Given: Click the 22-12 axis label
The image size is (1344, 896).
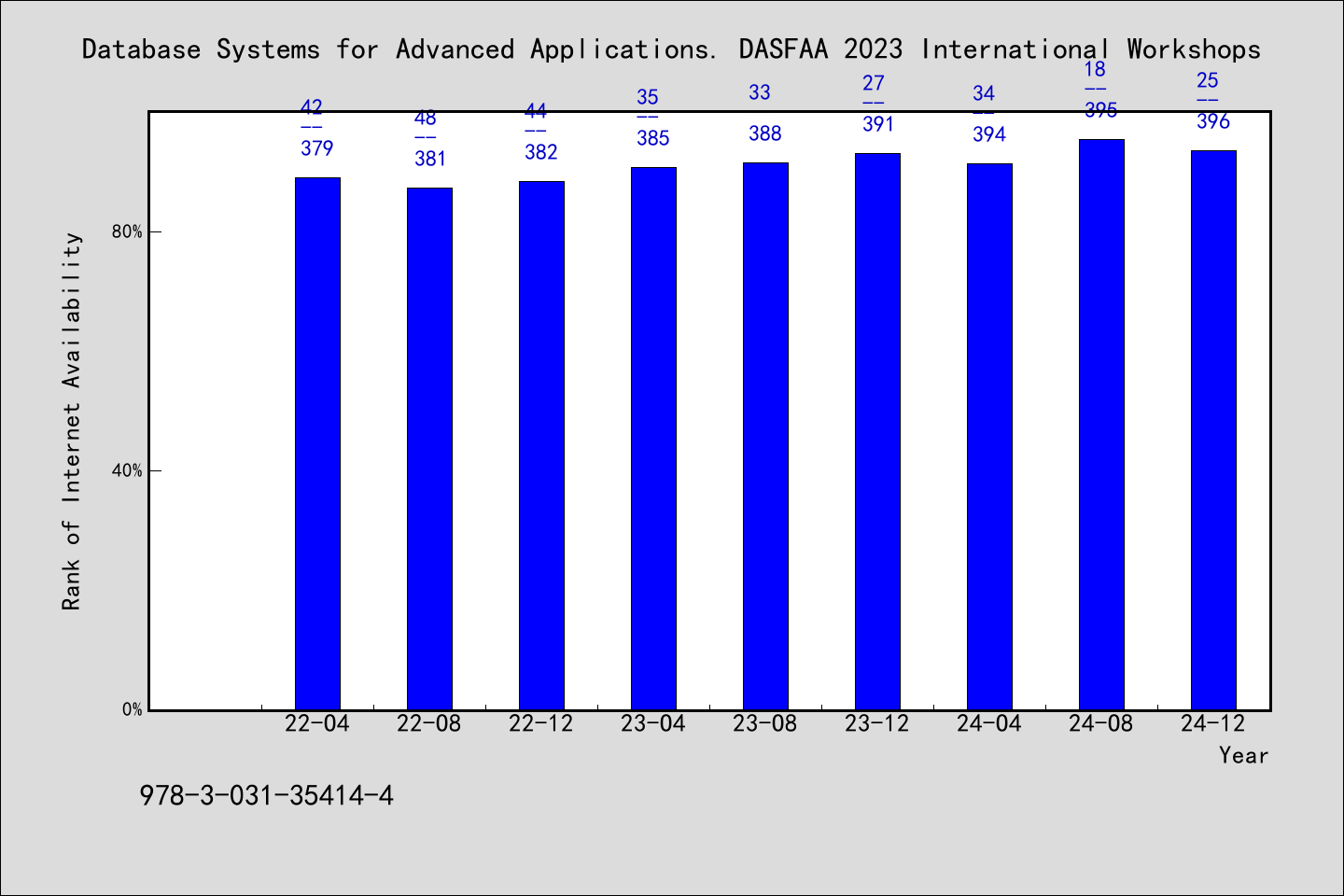Looking at the screenshot, I should tap(541, 723).
